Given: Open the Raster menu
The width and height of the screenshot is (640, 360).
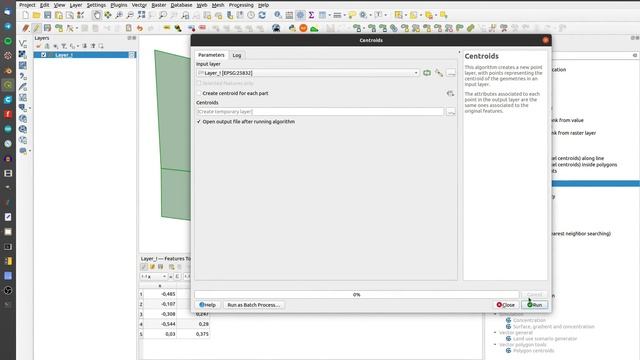Looking at the screenshot, I should click(159, 5).
